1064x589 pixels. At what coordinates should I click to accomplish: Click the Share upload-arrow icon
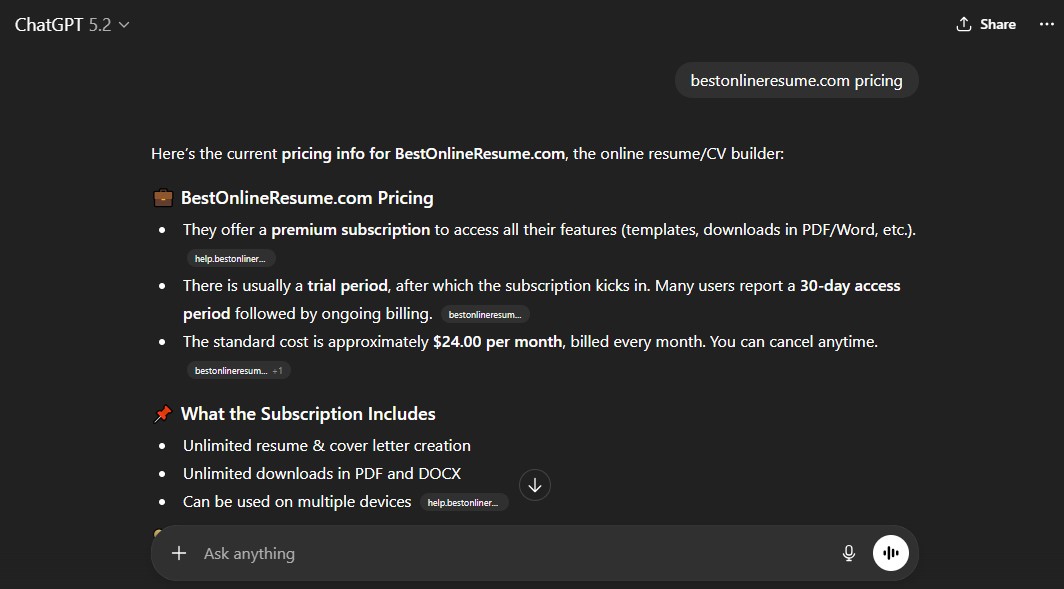963,23
